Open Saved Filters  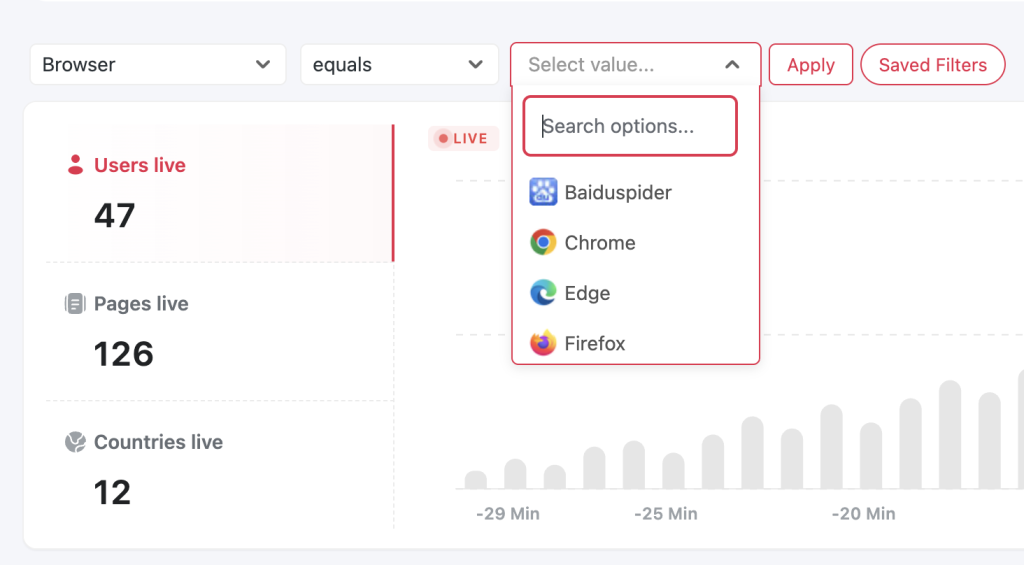pos(932,65)
